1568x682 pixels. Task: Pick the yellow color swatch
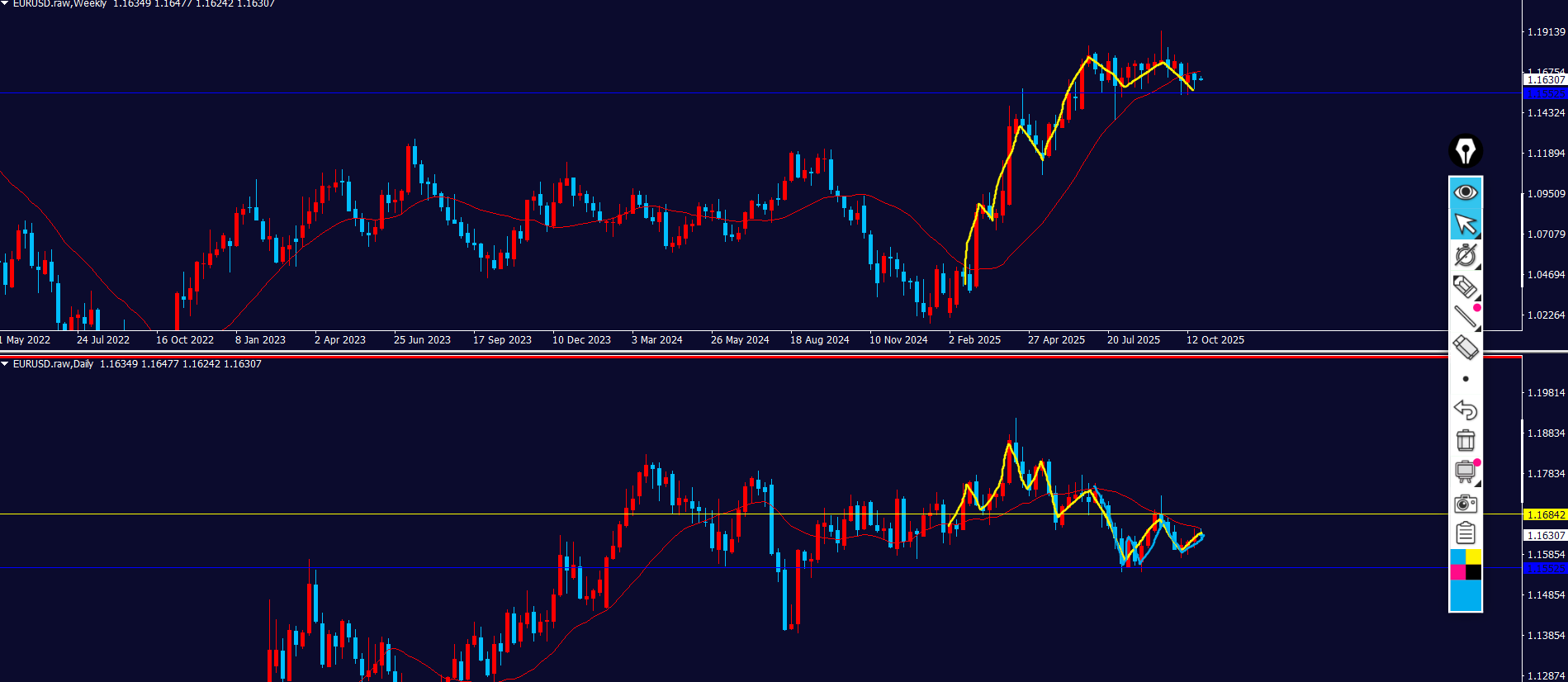pyautogui.click(x=1473, y=557)
